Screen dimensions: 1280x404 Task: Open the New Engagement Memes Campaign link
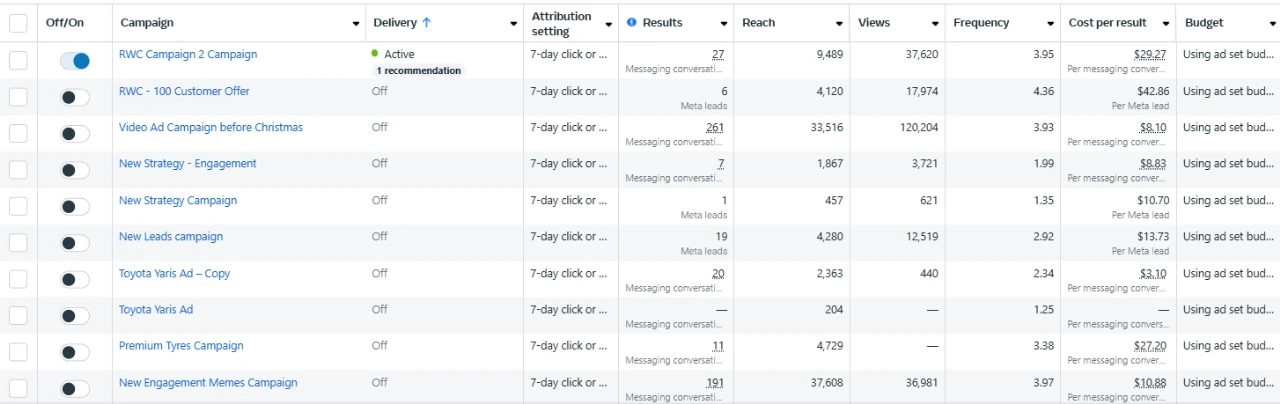[x=208, y=383]
